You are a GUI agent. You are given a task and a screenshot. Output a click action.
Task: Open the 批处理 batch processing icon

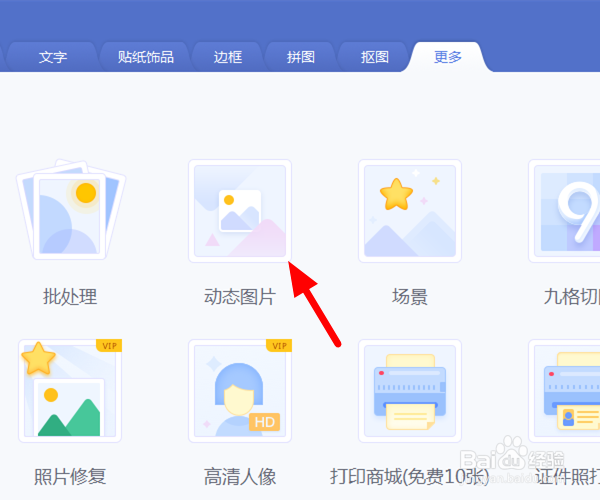point(71,210)
